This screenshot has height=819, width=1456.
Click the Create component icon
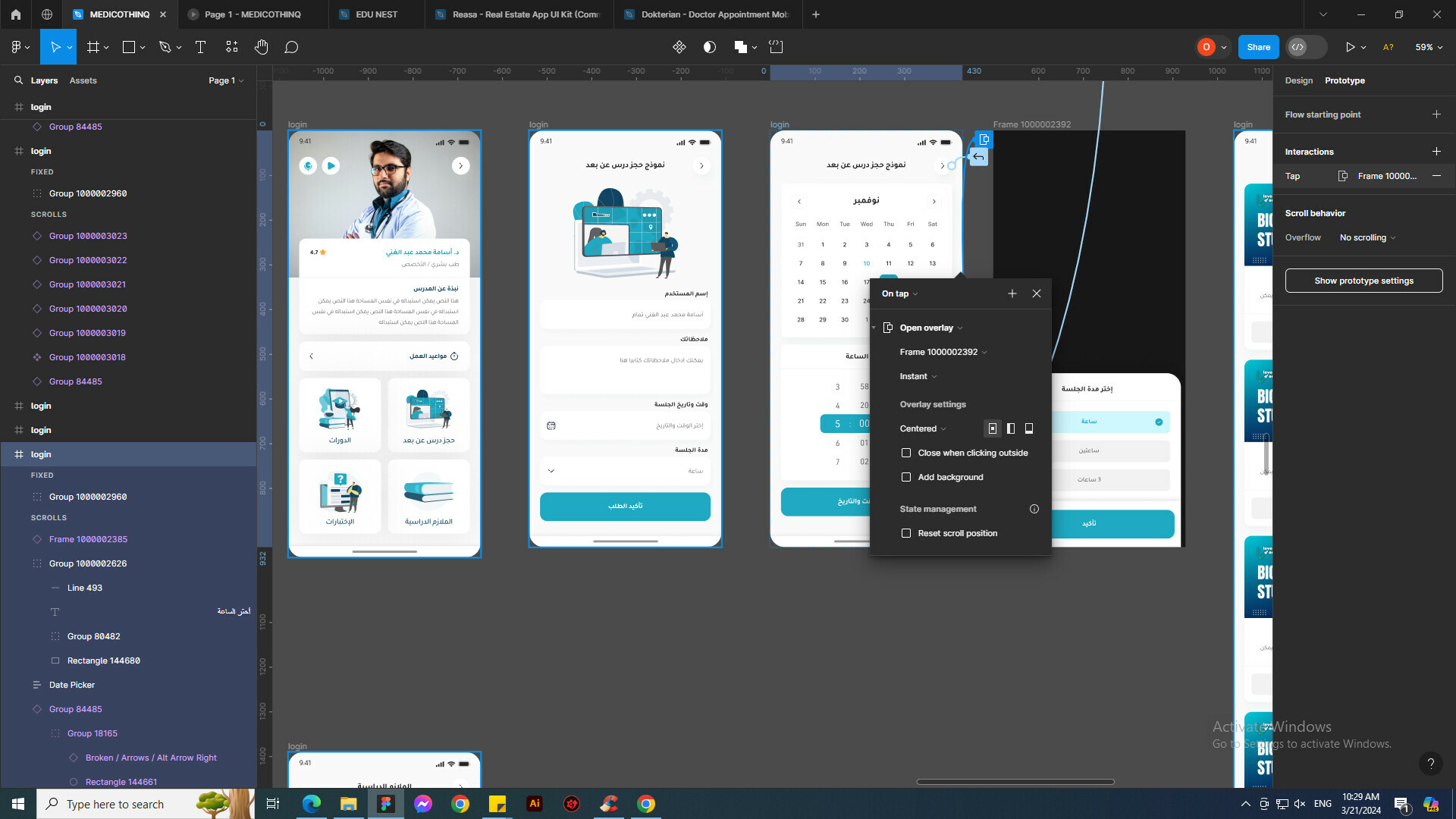pos(679,47)
